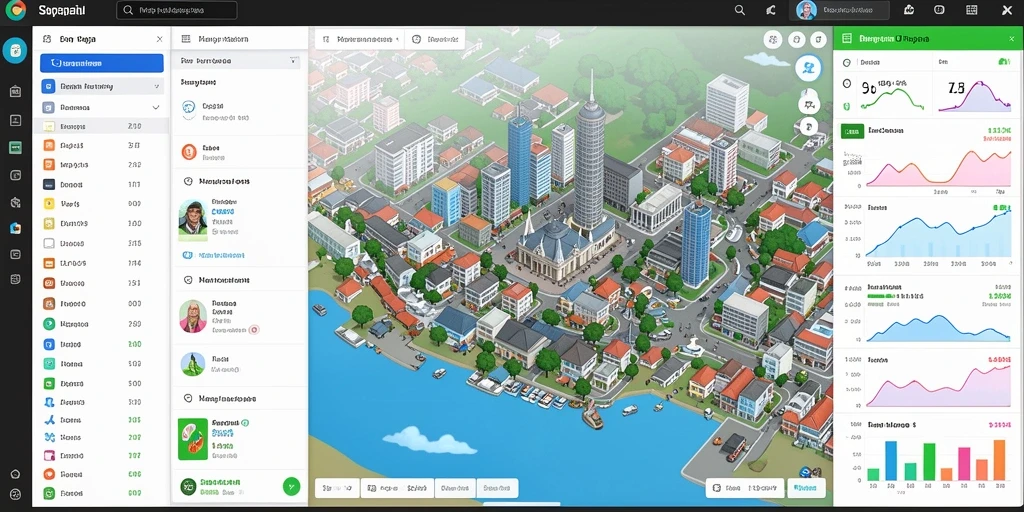The height and width of the screenshot is (512, 1024).
Task: Click the green card icon in the left sidebar
Action: (16, 148)
